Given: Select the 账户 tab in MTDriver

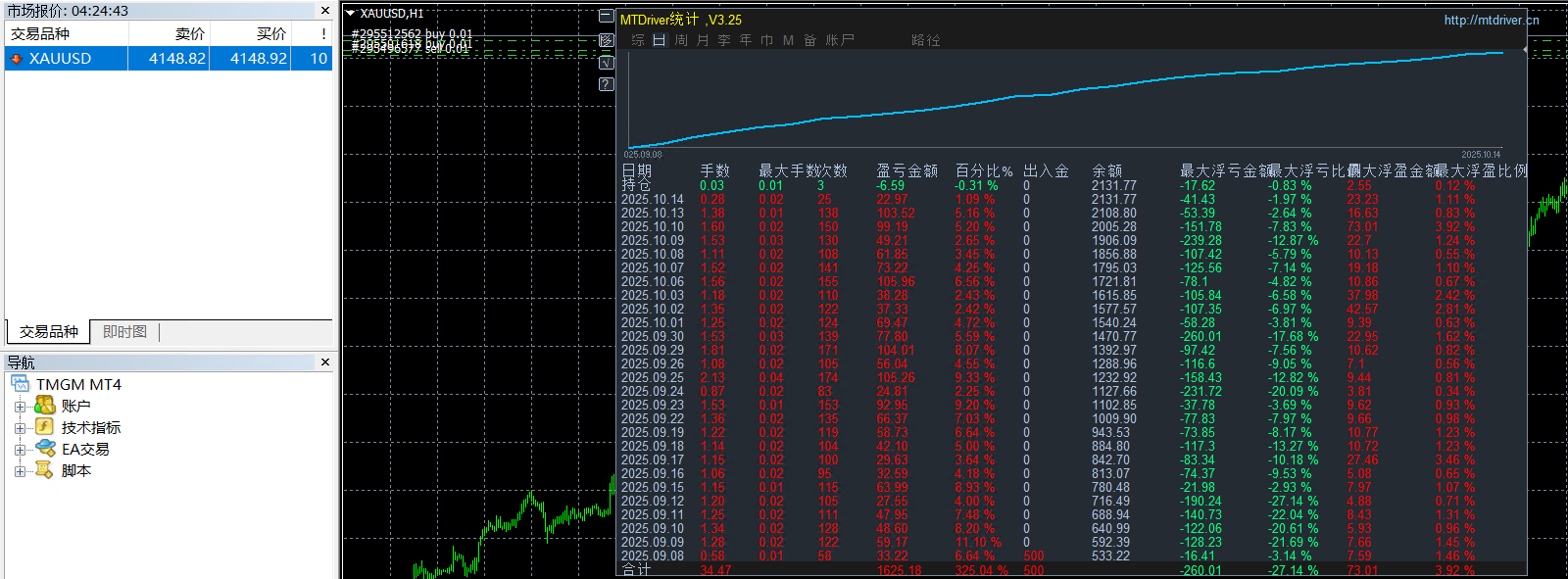Looking at the screenshot, I should pos(840,40).
